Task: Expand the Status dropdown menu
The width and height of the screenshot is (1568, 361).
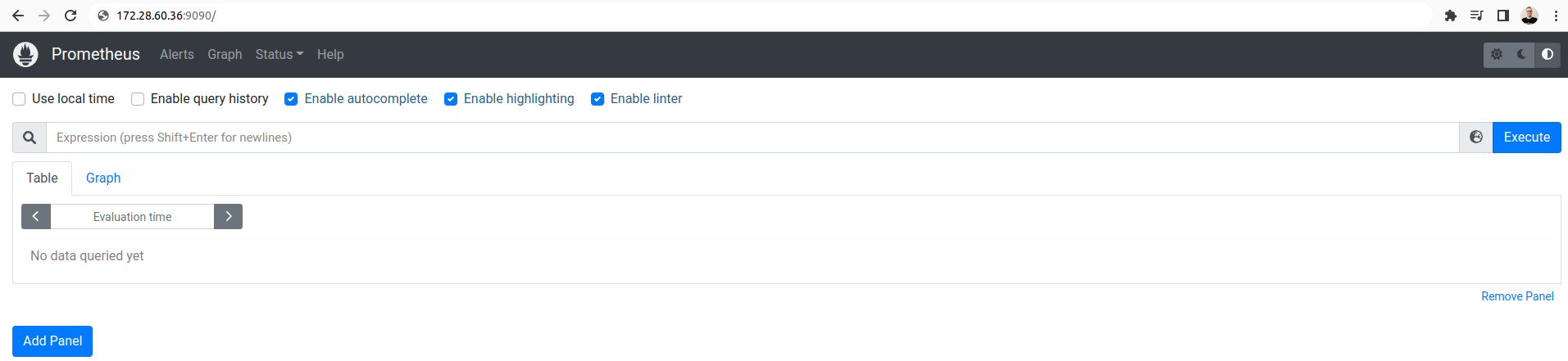Action: [x=280, y=55]
